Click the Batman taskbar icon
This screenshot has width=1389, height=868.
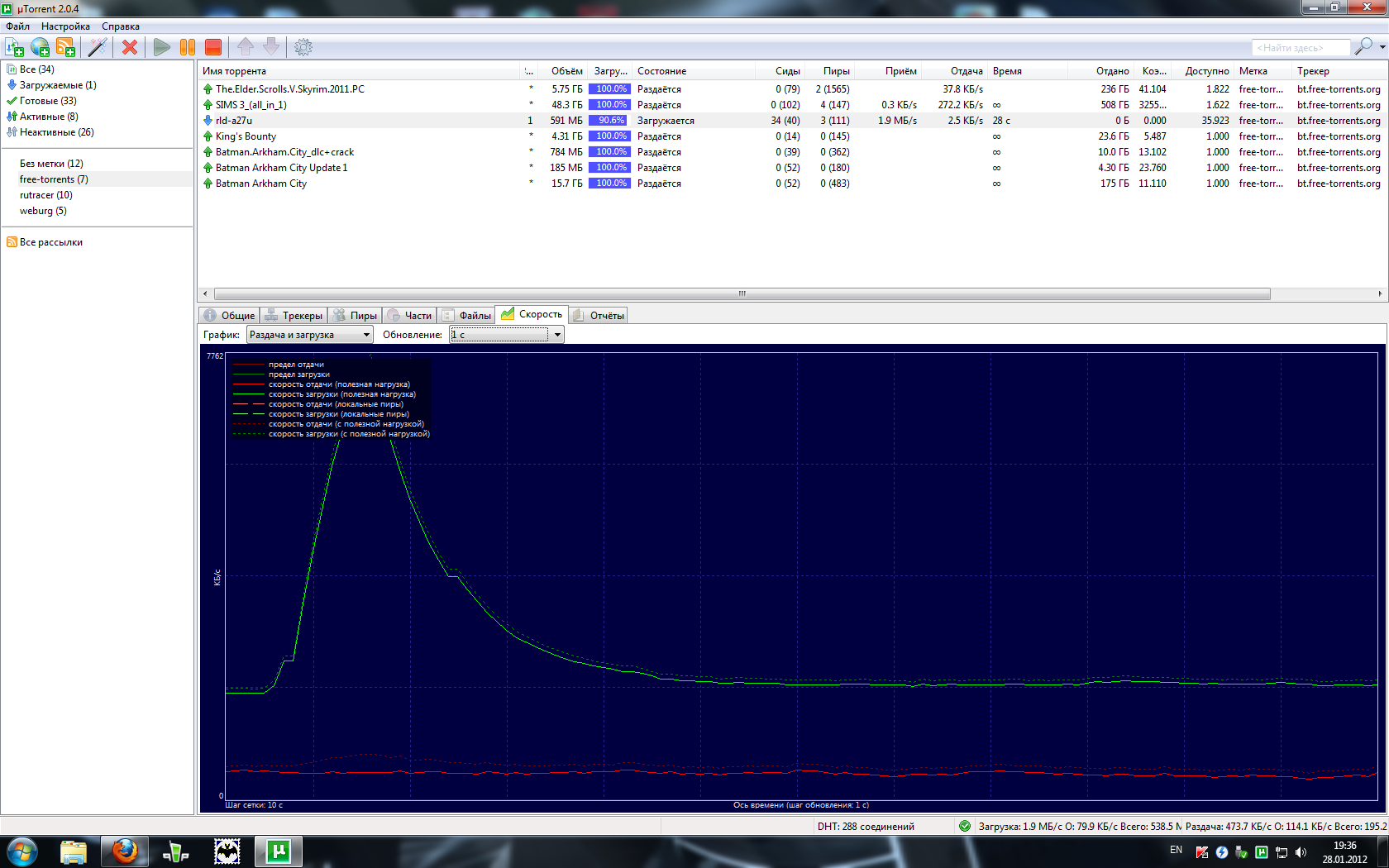227,851
